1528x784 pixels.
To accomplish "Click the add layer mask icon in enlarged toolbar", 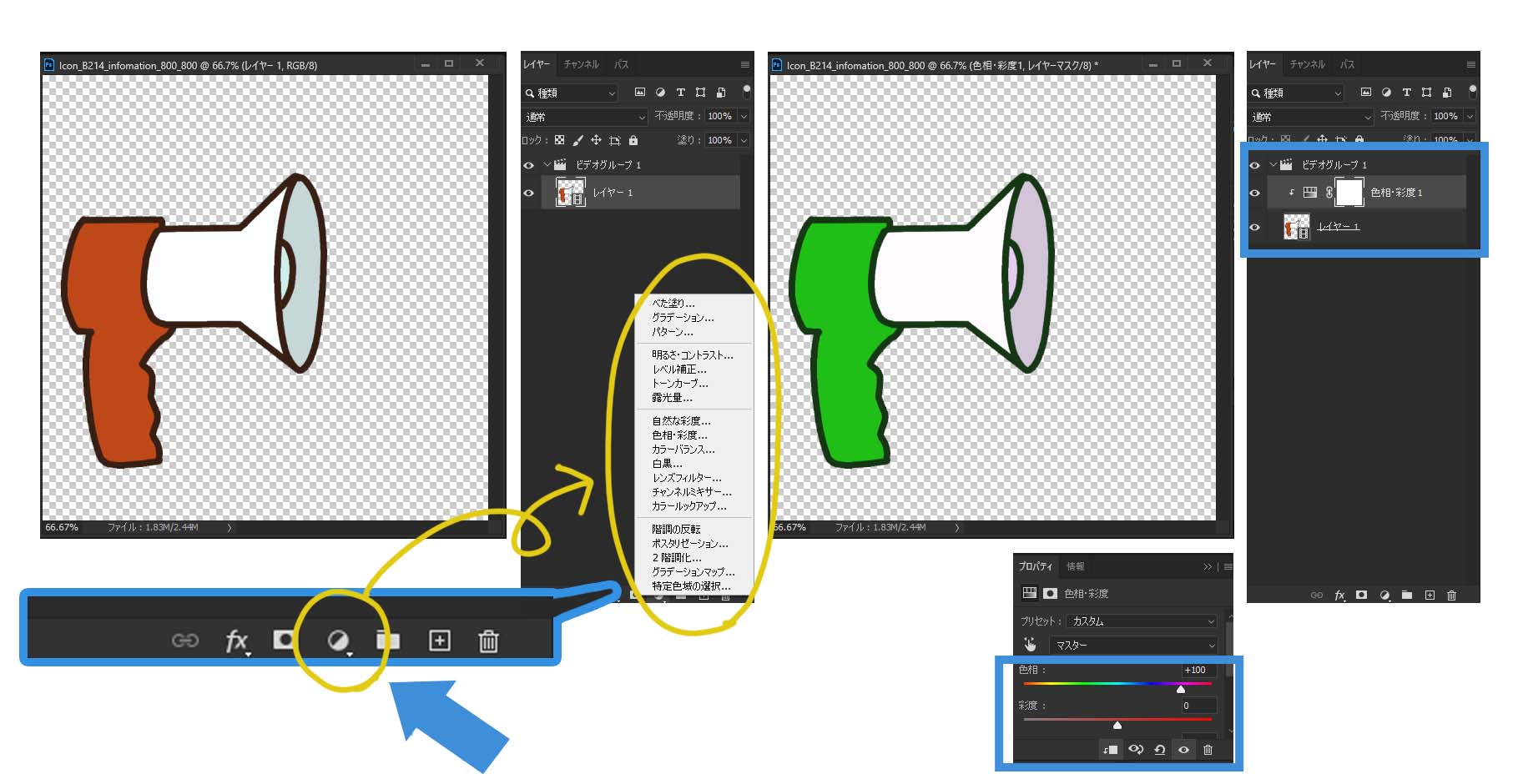I will [284, 640].
